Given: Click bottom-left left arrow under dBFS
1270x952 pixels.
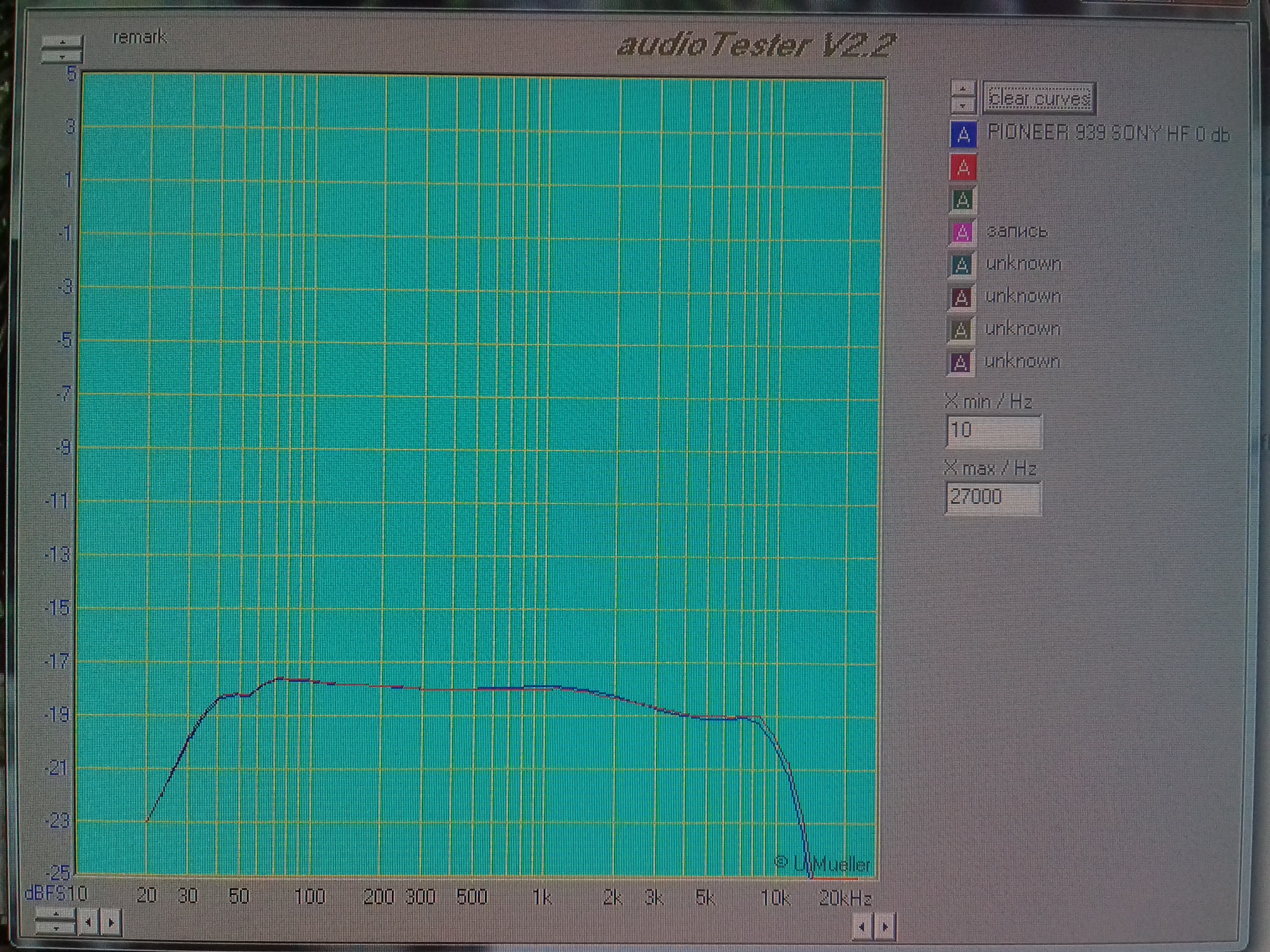Looking at the screenshot, I should pyautogui.click(x=88, y=922).
